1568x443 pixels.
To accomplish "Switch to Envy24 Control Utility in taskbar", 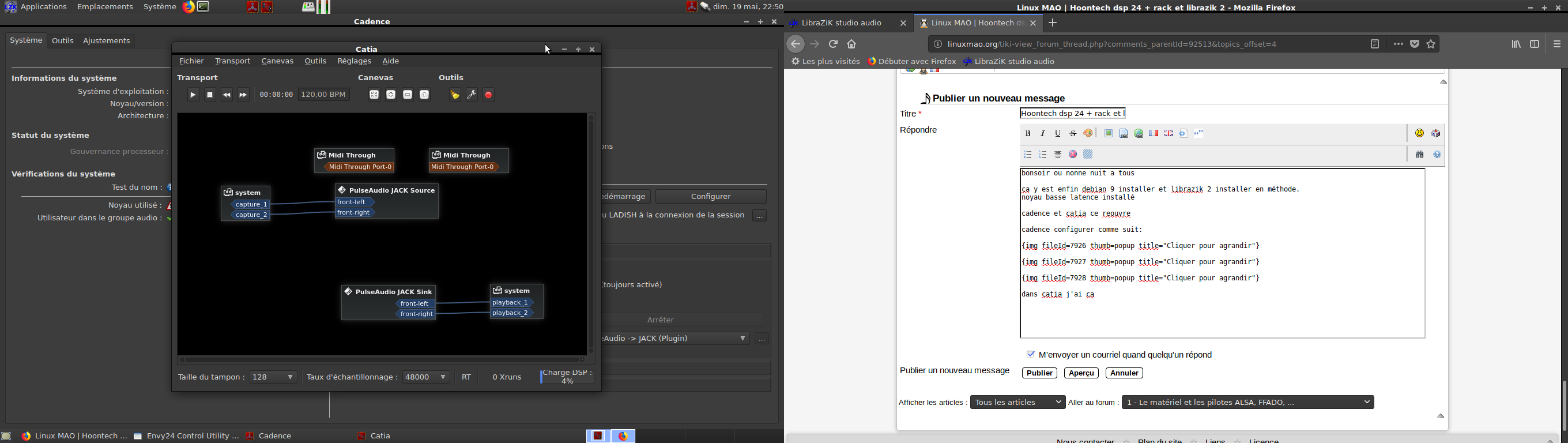I will point(186,436).
